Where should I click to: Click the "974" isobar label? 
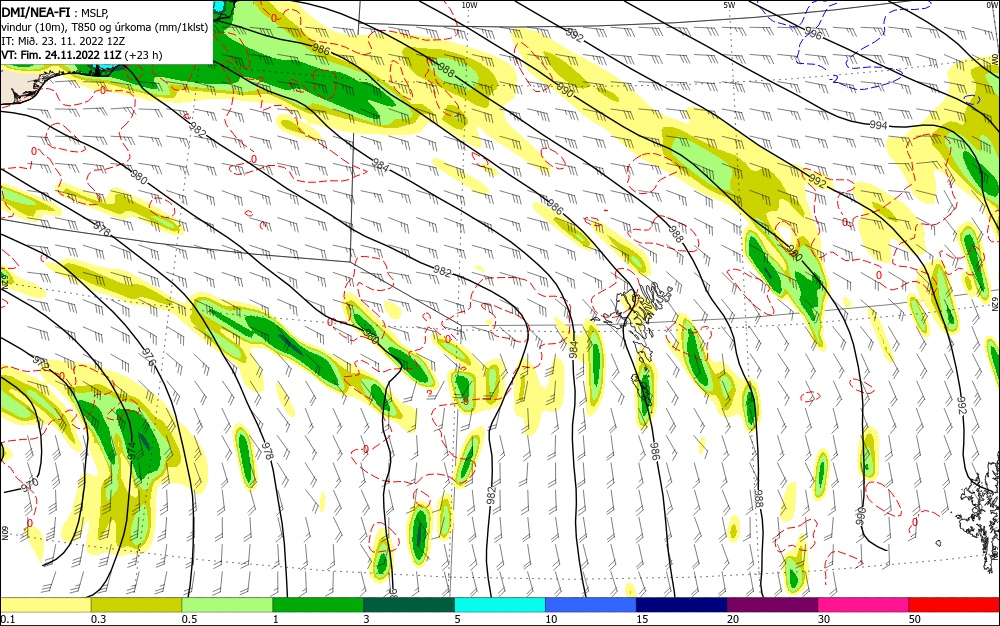coord(131,451)
